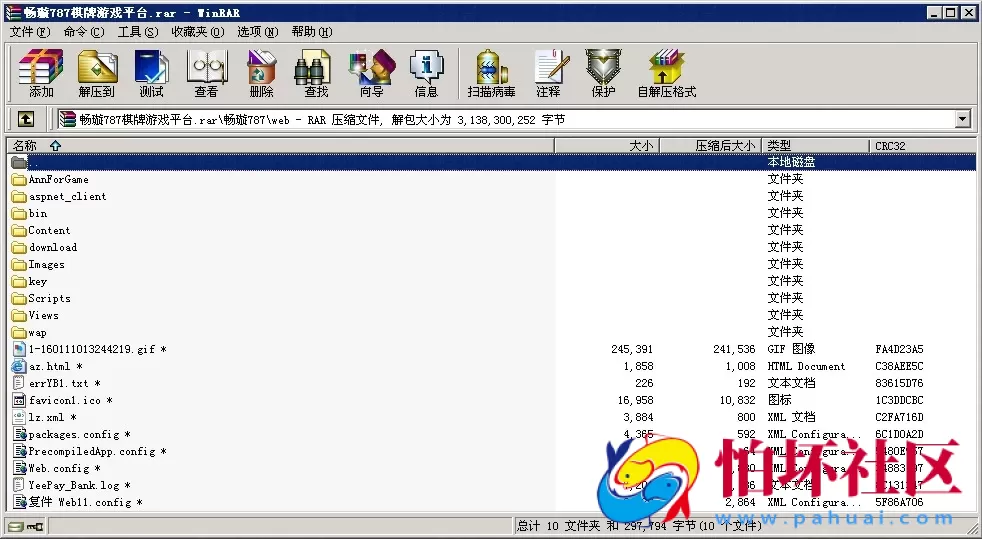The width and height of the screenshot is (982, 539).
Task: Select the errYB1.txt file icon
Action: (x=19, y=383)
